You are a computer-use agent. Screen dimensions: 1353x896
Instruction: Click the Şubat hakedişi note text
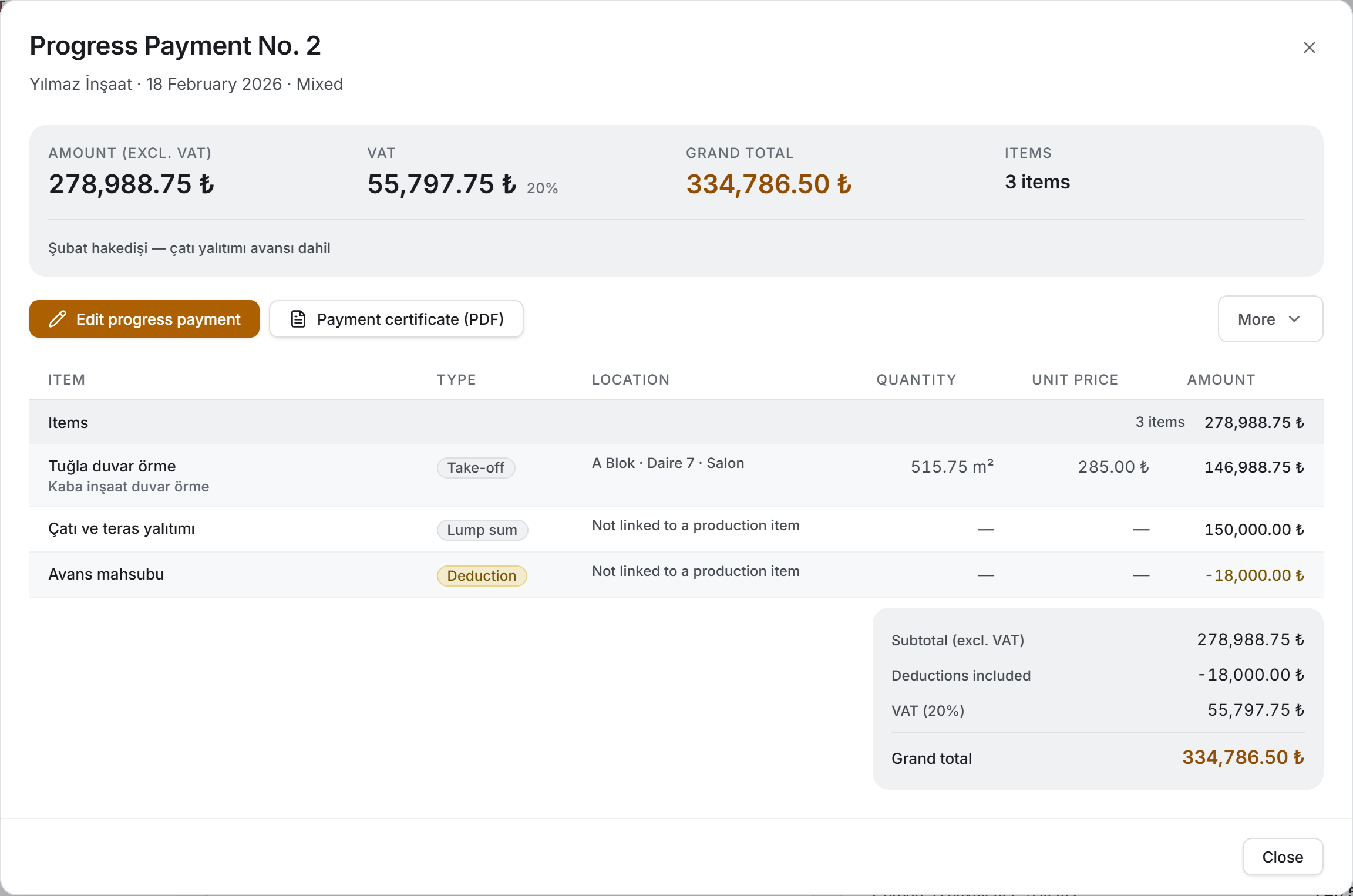pyautogui.click(x=189, y=248)
